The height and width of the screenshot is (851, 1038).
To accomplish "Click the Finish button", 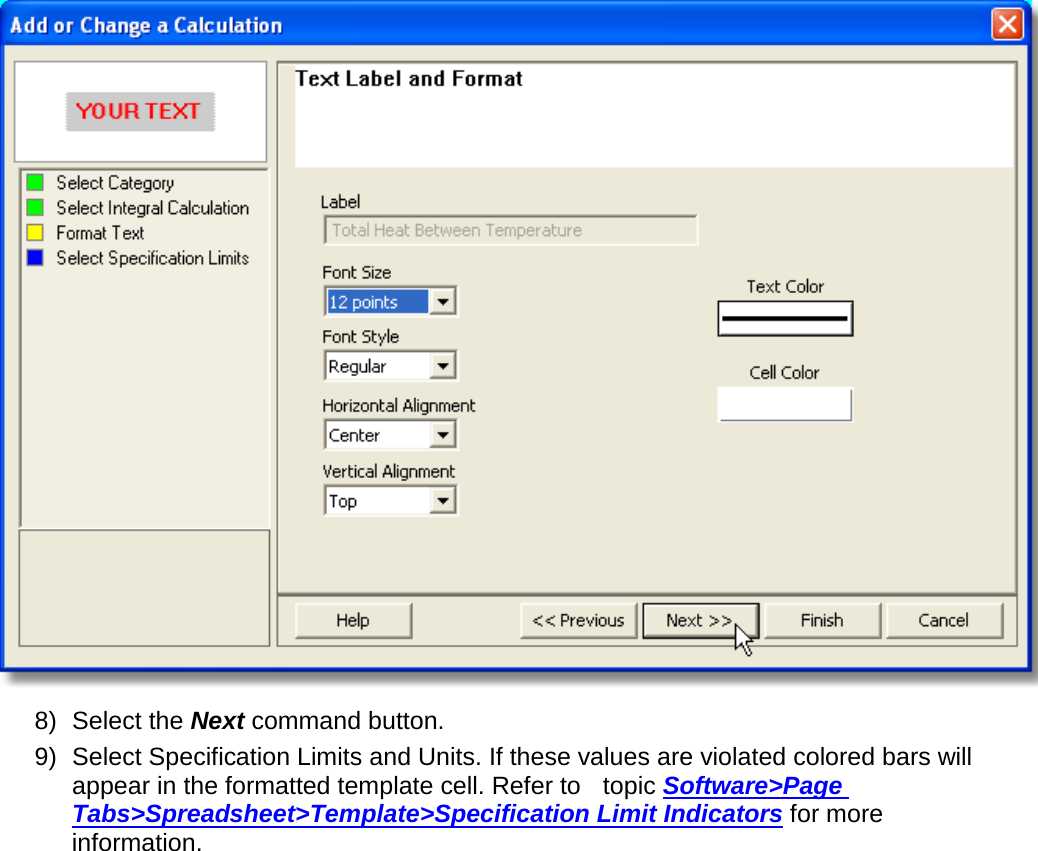I will pyautogui.click(x=822, y=620).
